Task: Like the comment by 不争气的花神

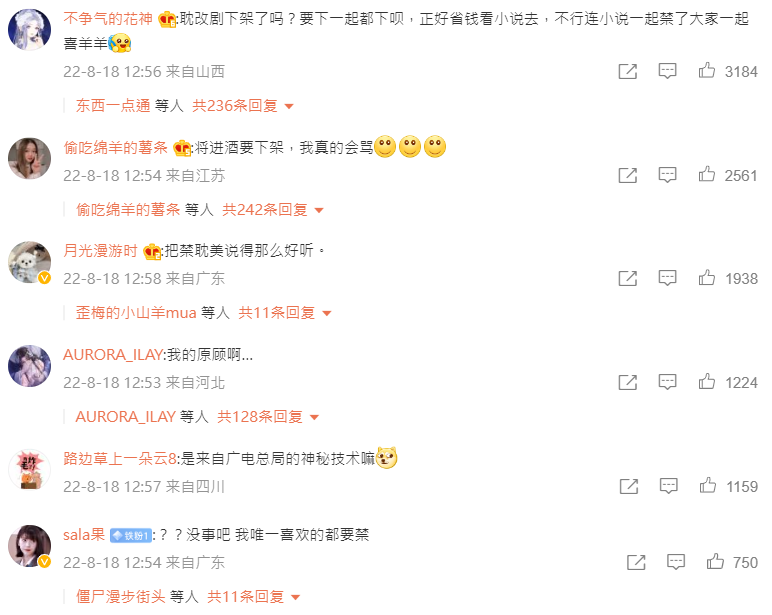Action: [x=707, y=71]
